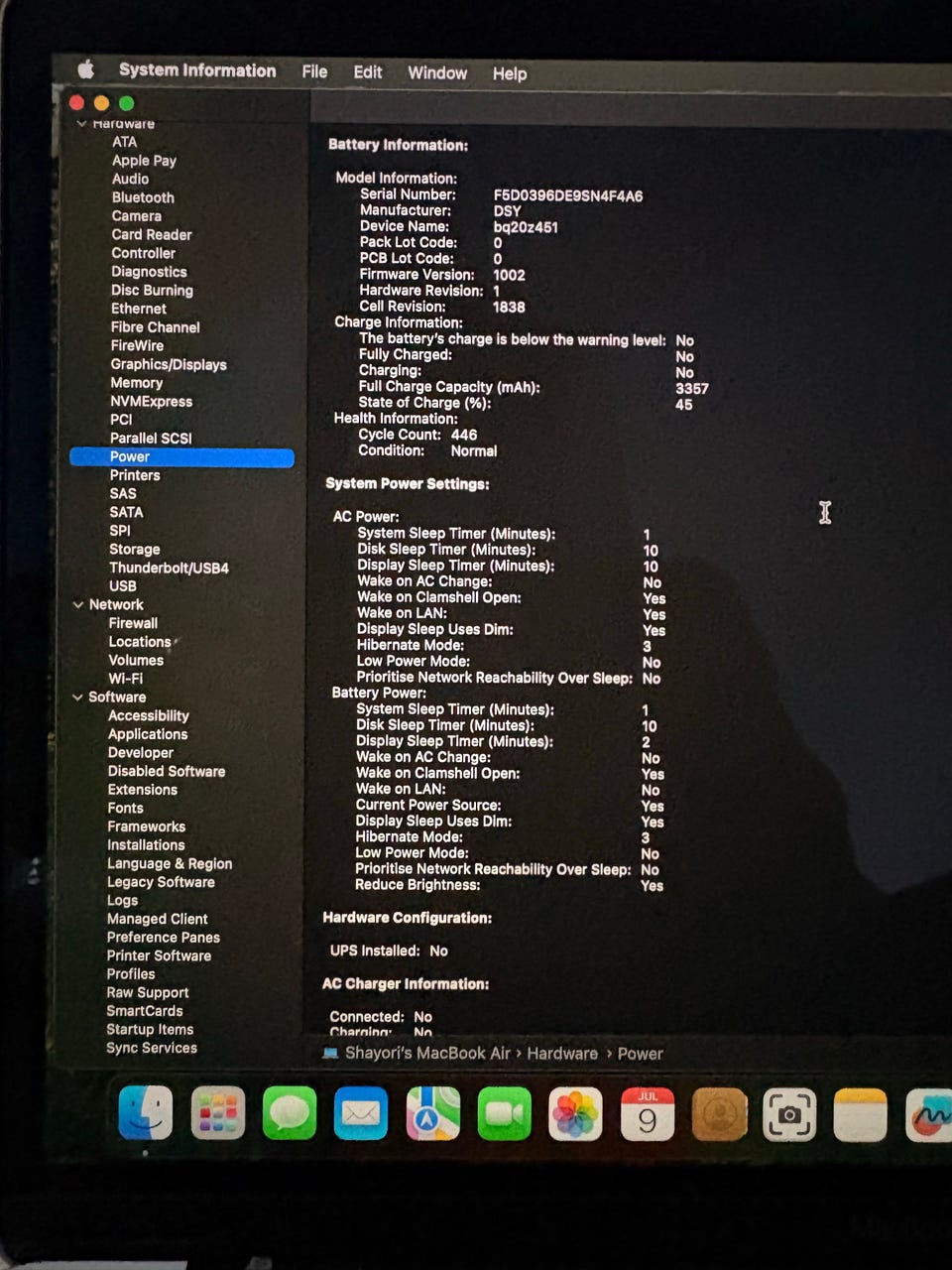Collapse the Hardware section chevron
Image resolution: width=952 pixels, height=1270 pixels.
tap(81, 124)
